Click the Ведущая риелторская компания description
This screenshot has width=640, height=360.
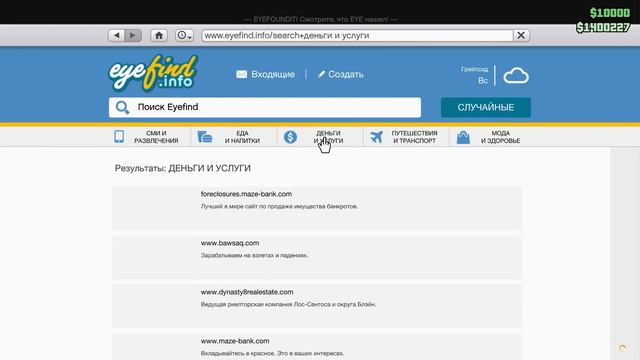(x=288, y=304)
